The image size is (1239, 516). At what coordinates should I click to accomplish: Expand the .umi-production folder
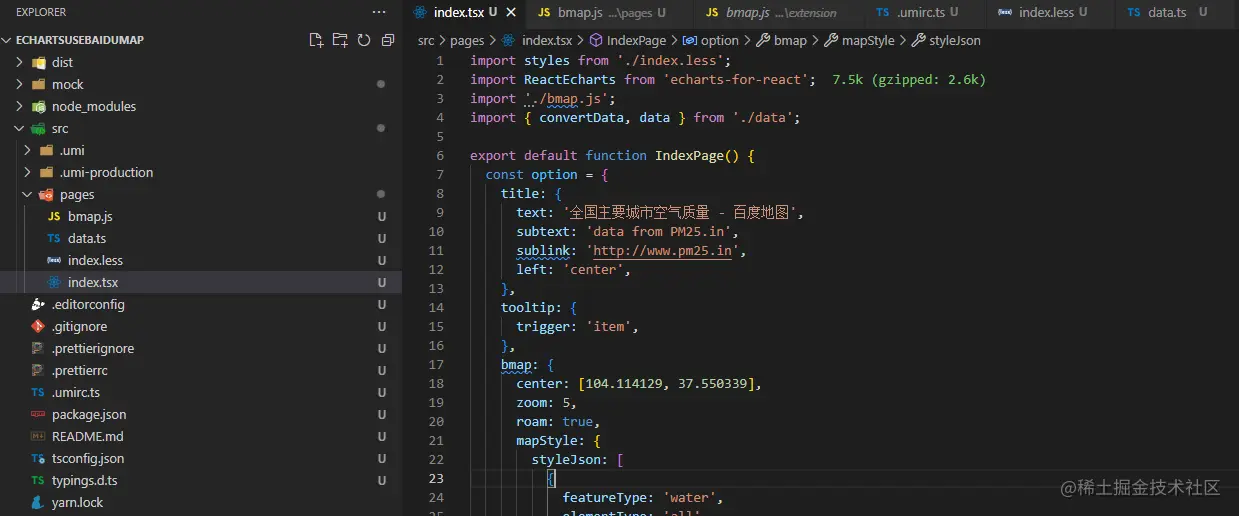click(28, 172)
